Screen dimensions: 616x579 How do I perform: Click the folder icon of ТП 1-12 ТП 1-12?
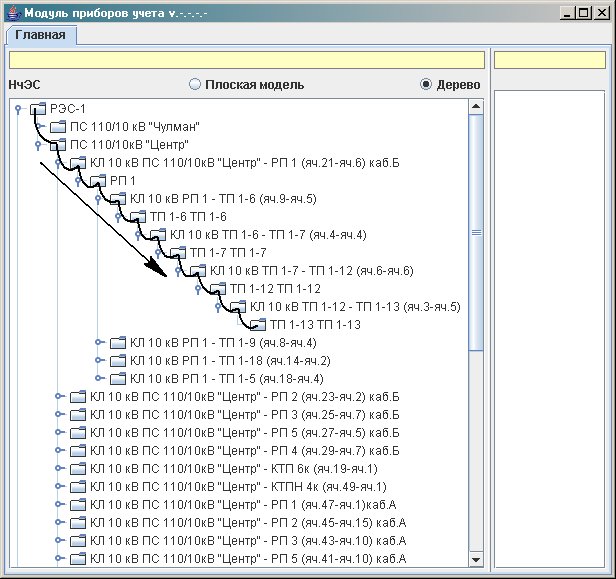(x=218, y=289)
